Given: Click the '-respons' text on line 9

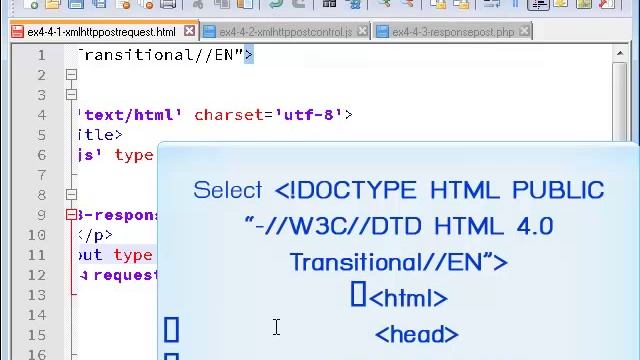Looking at the screenshot, I should (x=121, y=215).
